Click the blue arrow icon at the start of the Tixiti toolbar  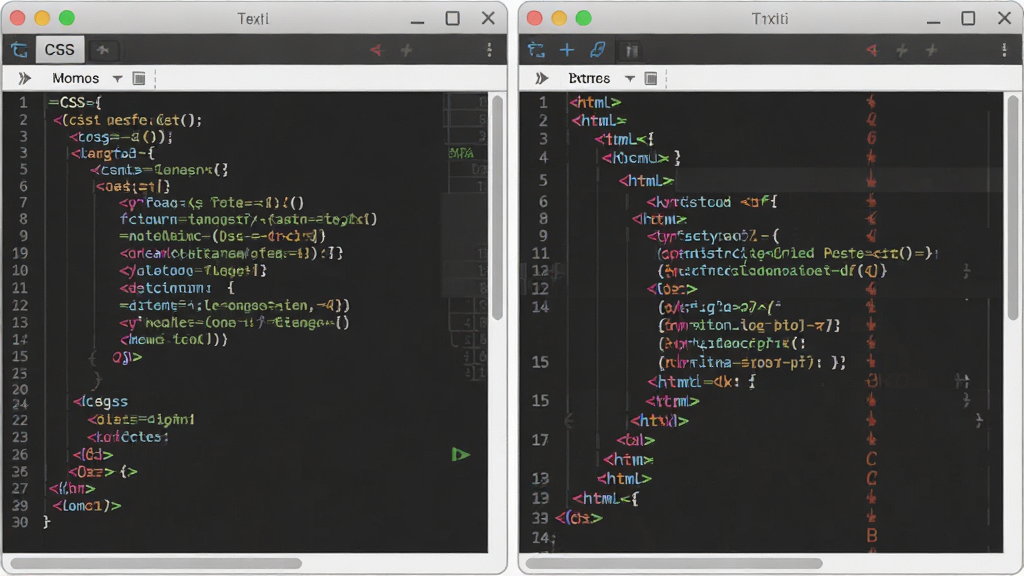click(536, 50)
